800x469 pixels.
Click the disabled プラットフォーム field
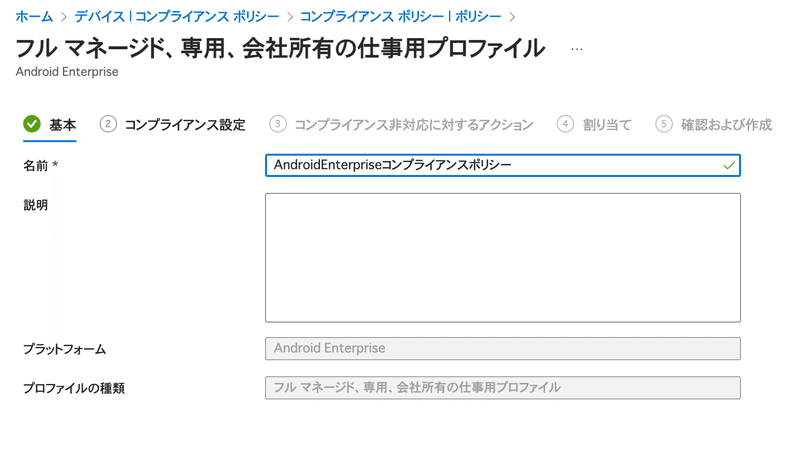(503, 349)
